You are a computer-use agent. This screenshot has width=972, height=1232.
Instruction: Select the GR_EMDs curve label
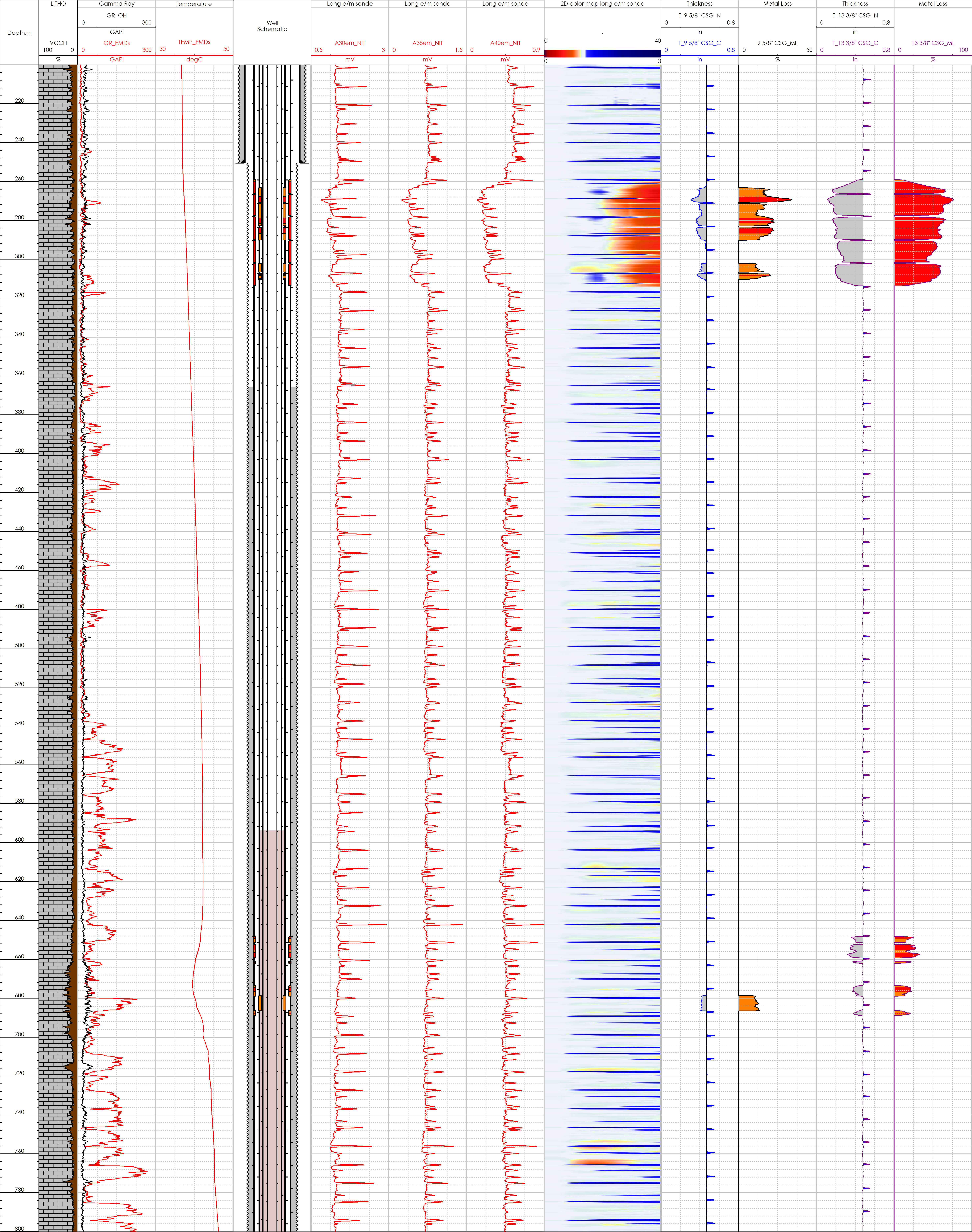[x=117, y=43]
